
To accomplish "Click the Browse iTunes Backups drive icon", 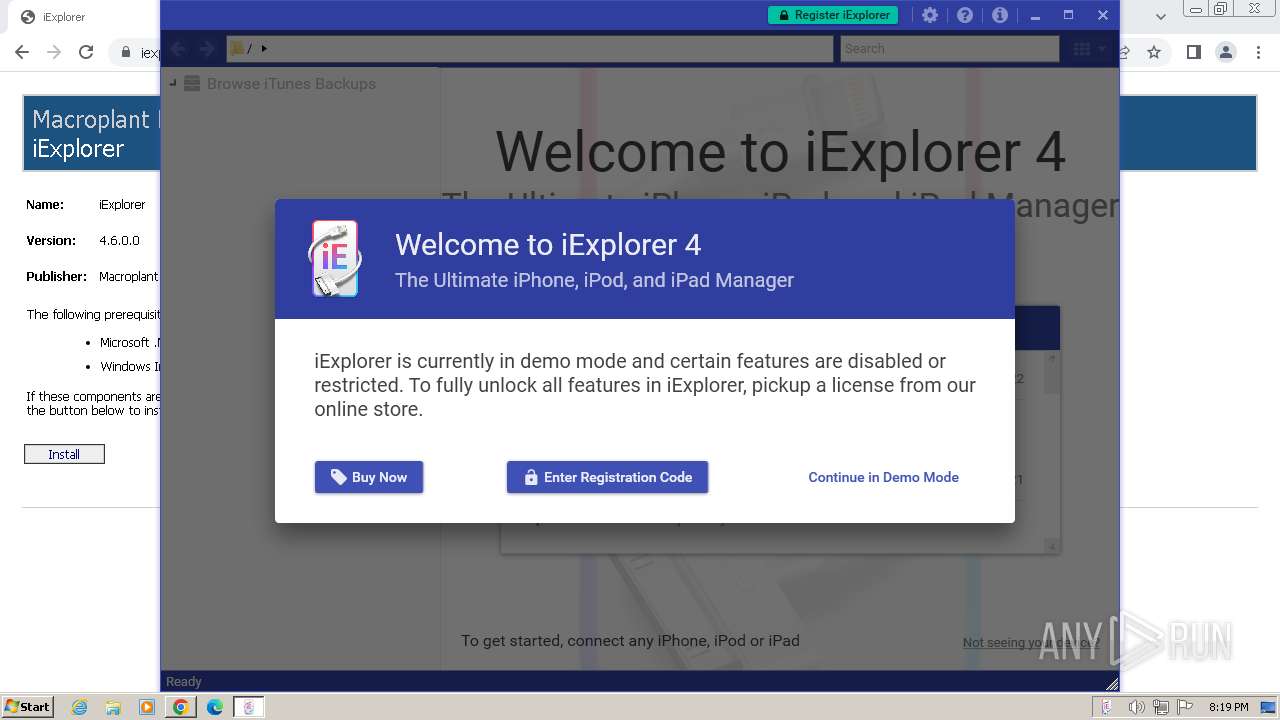I will click(x=192, y=84).
